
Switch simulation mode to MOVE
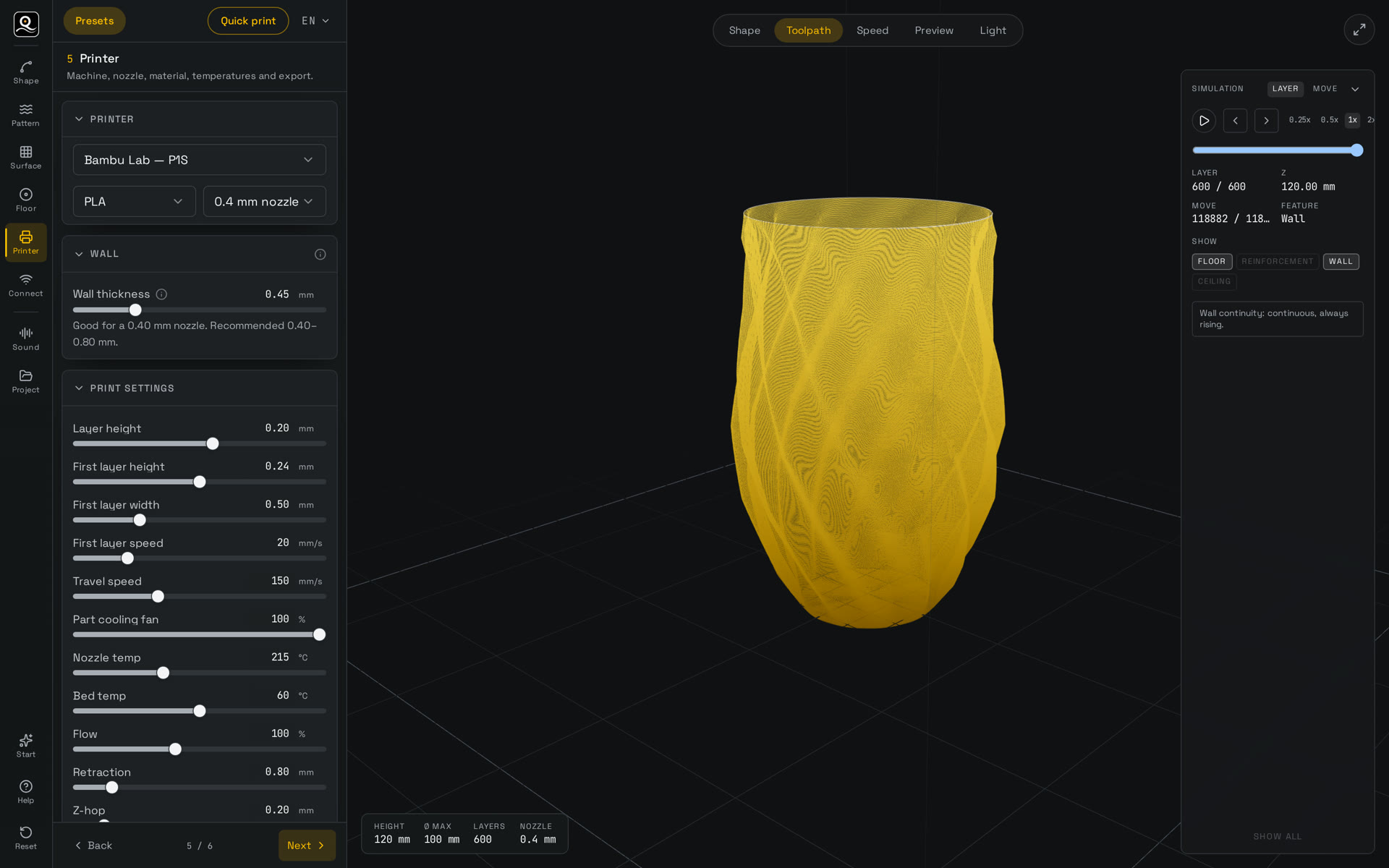1325,89
